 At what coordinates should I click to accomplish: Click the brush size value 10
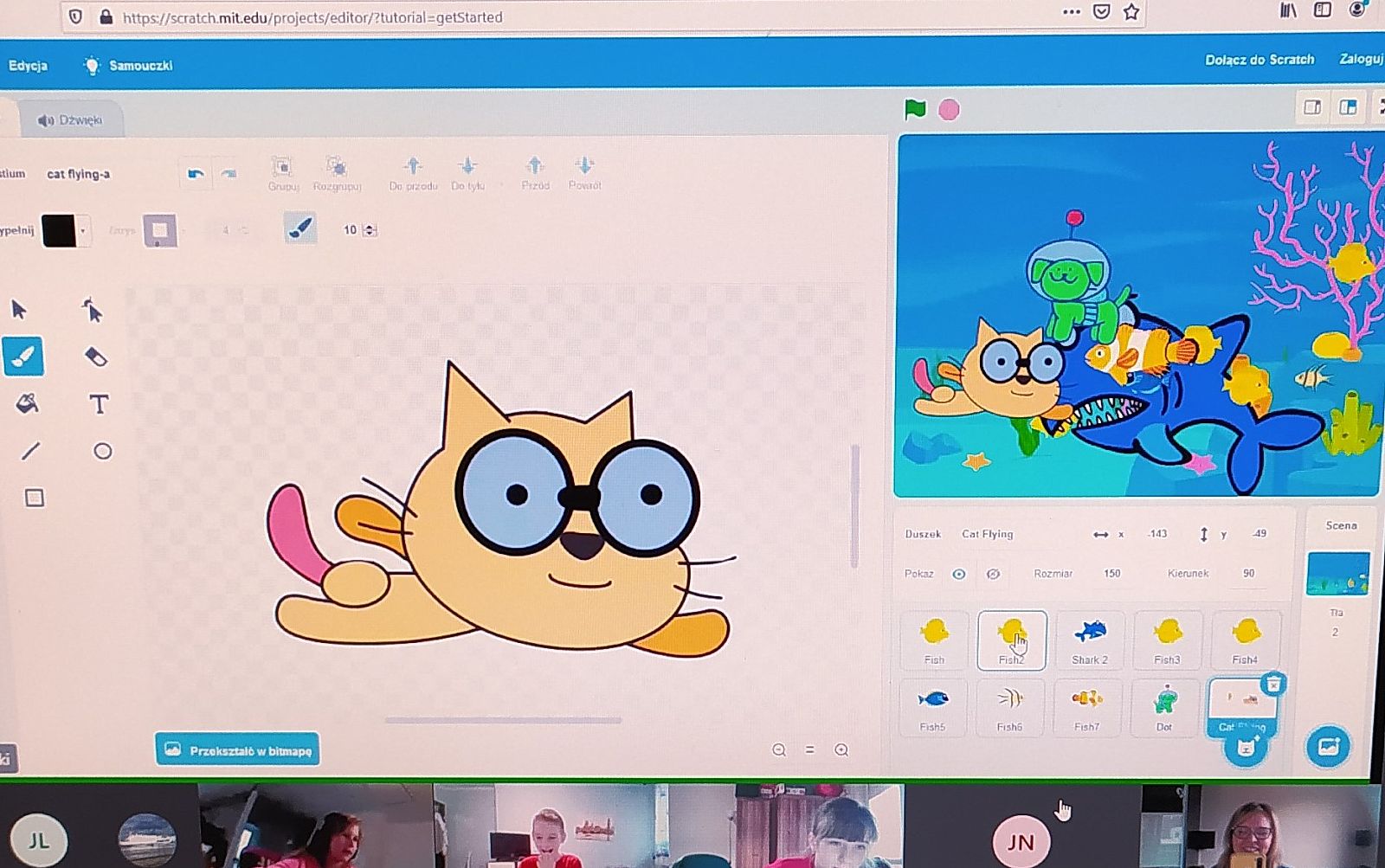click(350, 230)
